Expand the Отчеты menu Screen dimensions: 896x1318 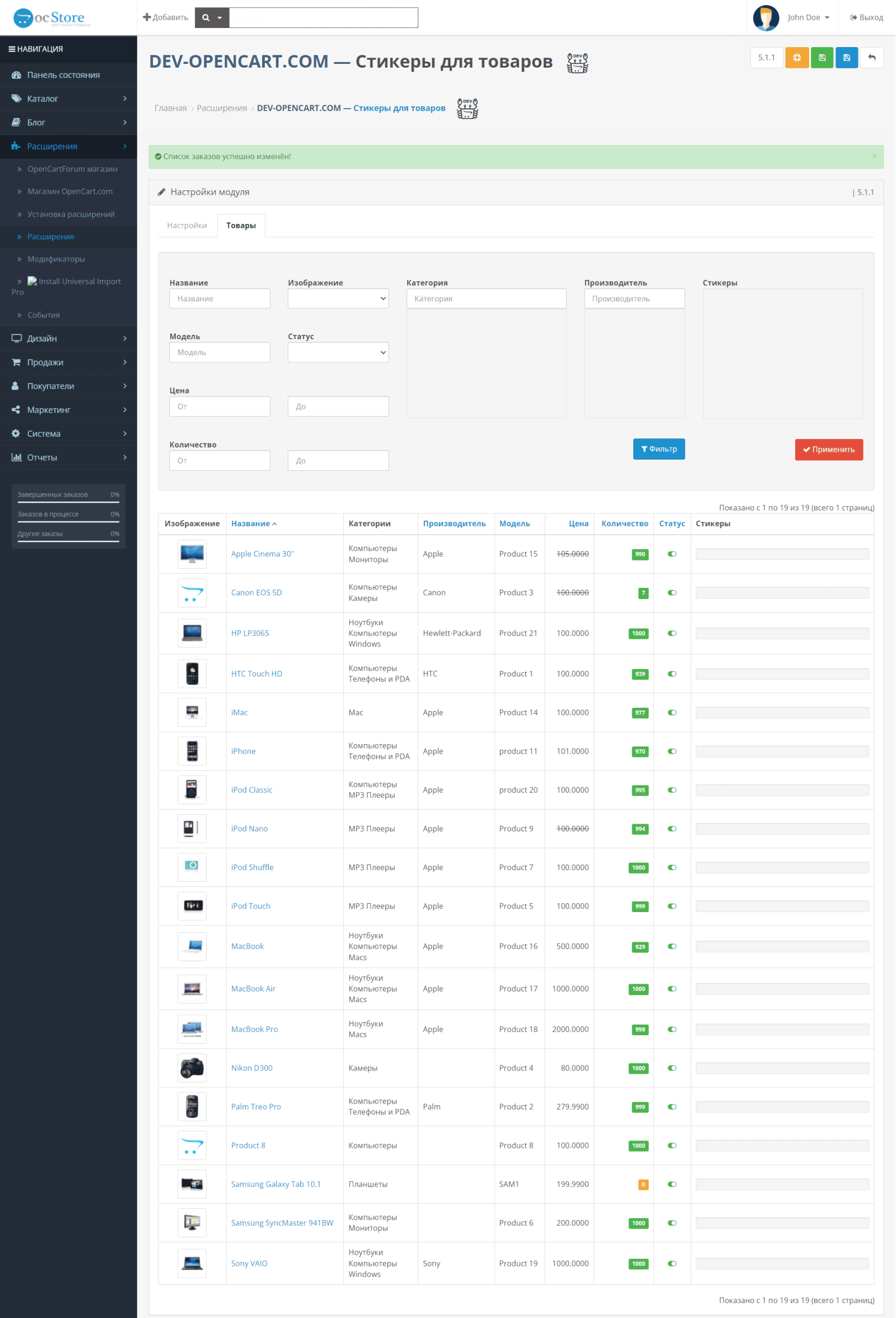tap(69, 457)
